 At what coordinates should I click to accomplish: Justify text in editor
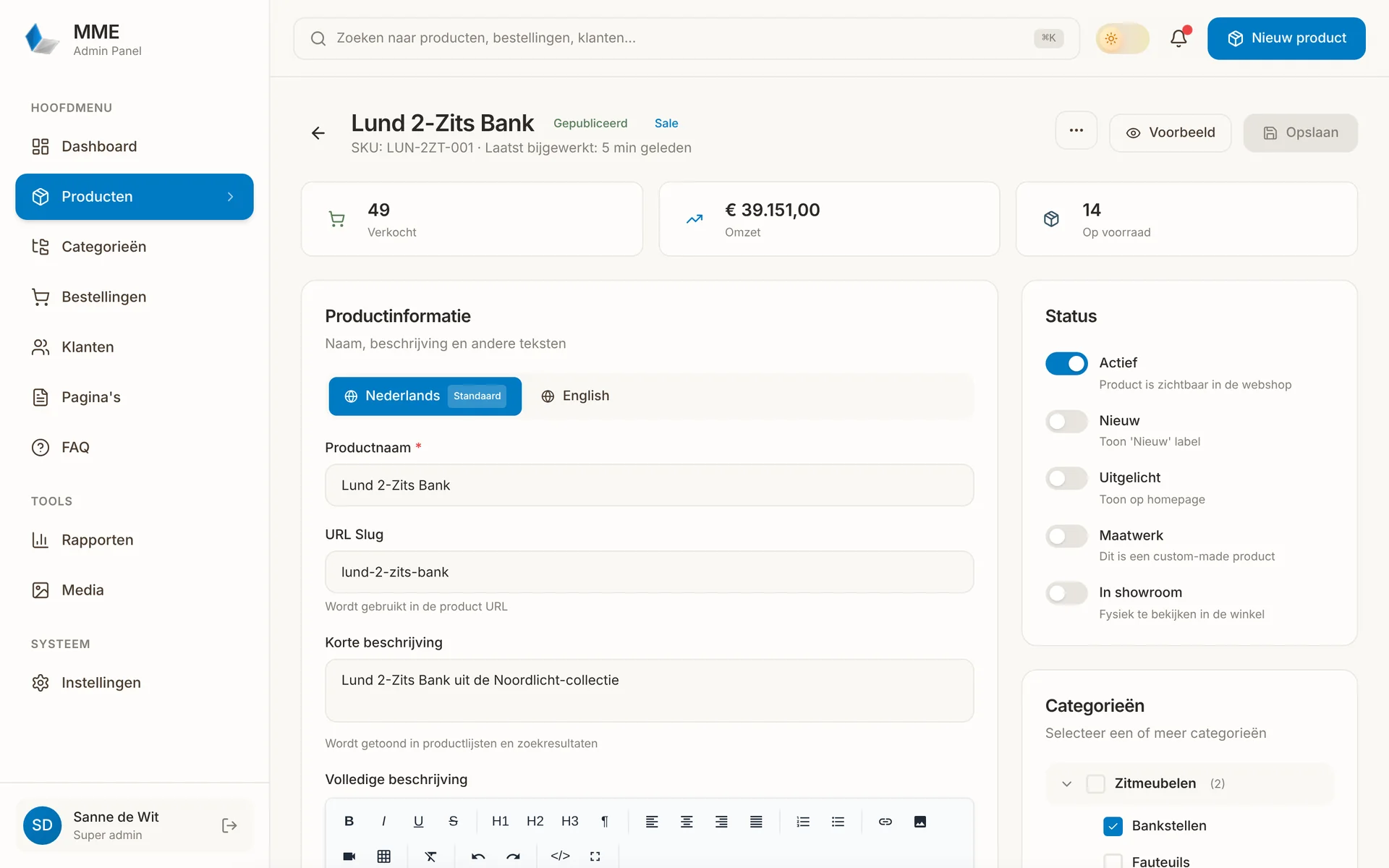coord(756,821)
